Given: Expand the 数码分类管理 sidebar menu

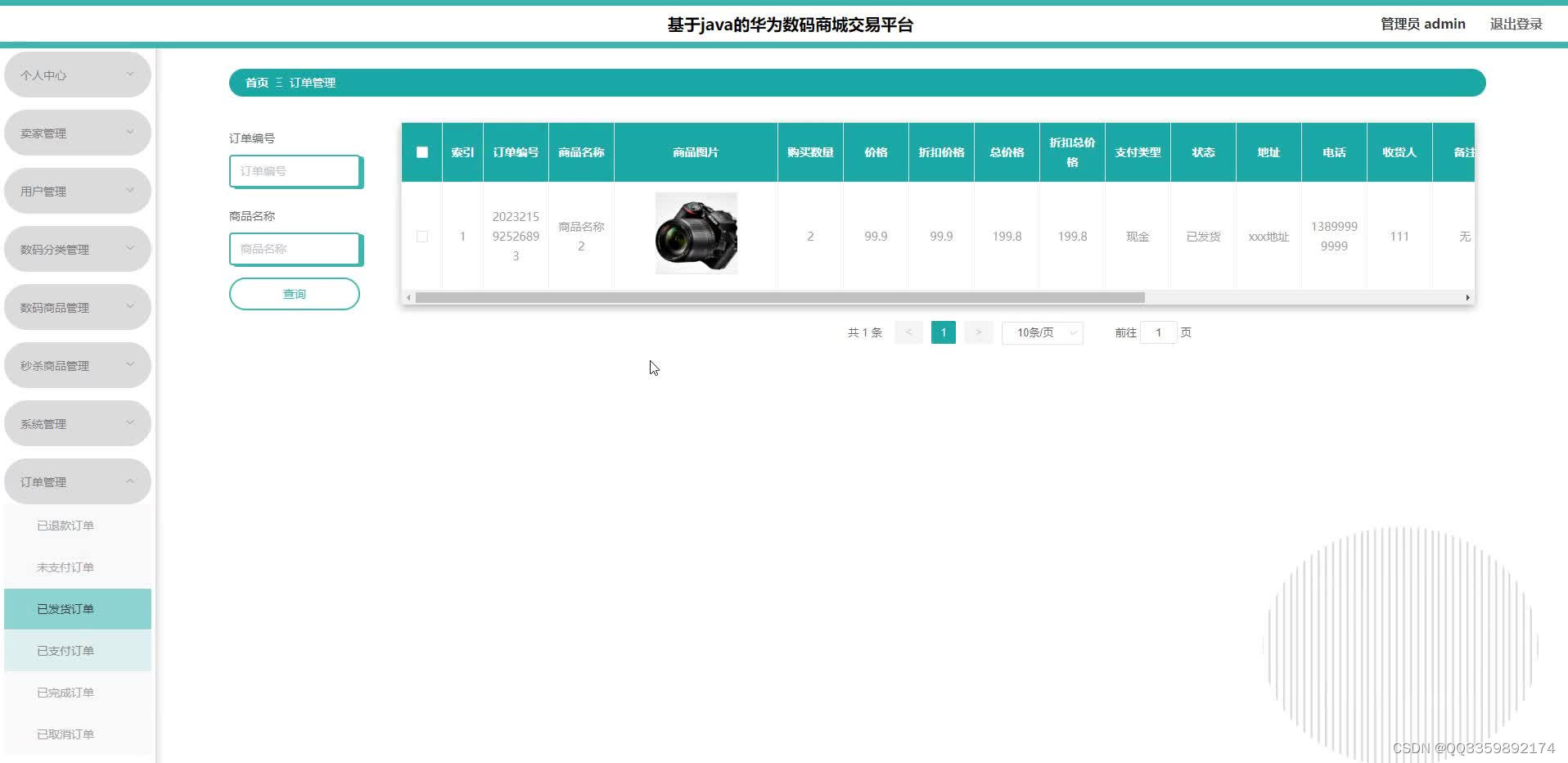Looking at the screenshot, I should [x=78, y=249].
